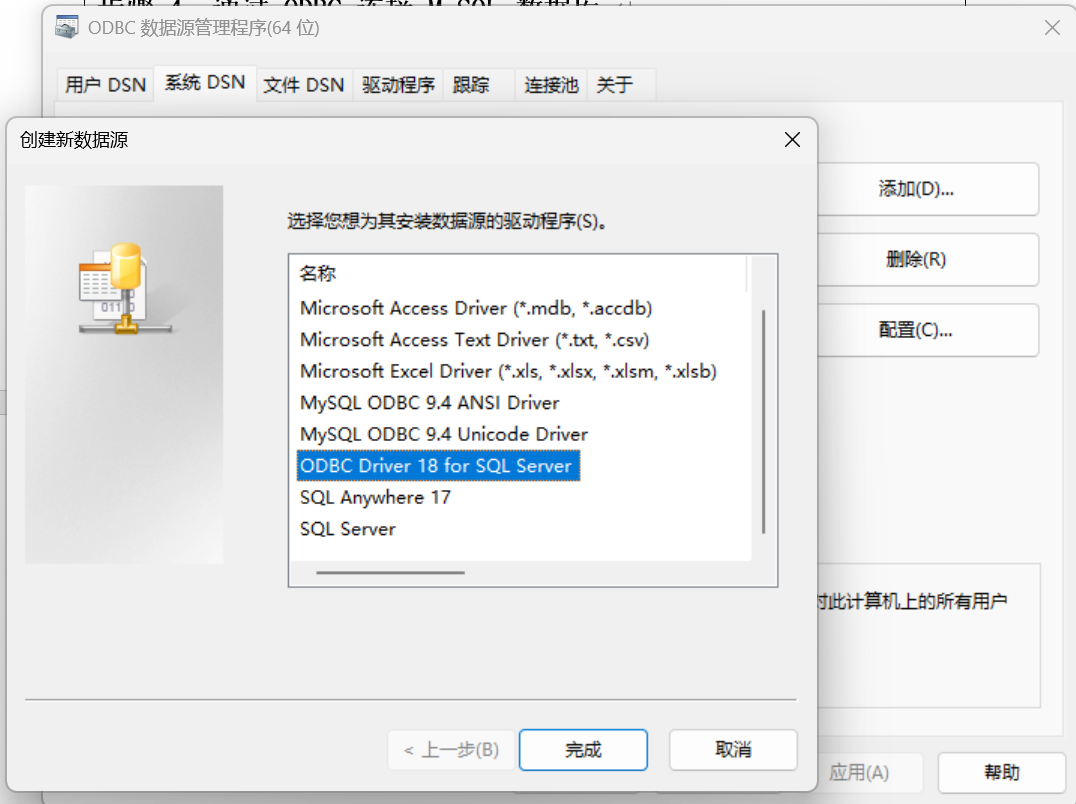Select Microsoft Access Text Driver (*.txt, *.csv)
This screenshot has height=804, width=1076.
(x=474, y=340)
